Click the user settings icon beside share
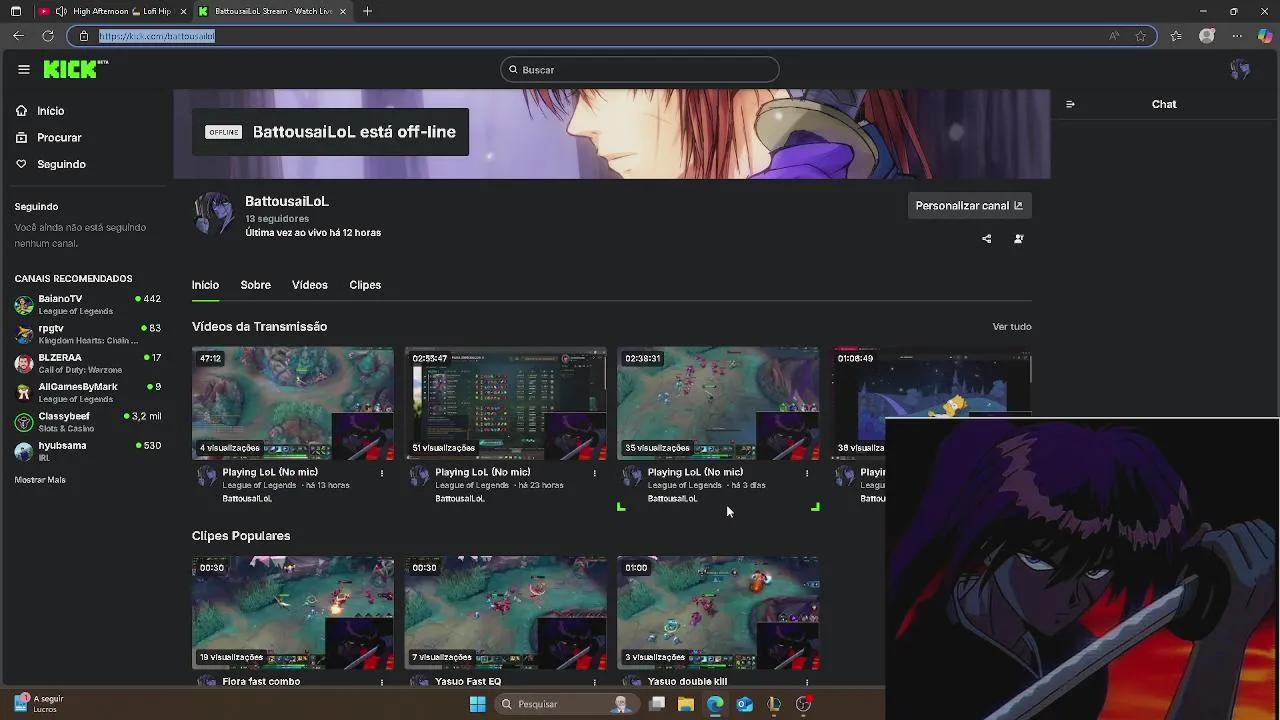The height and width of the screenshot is (720, 1280). click(x=1019, y=239)
